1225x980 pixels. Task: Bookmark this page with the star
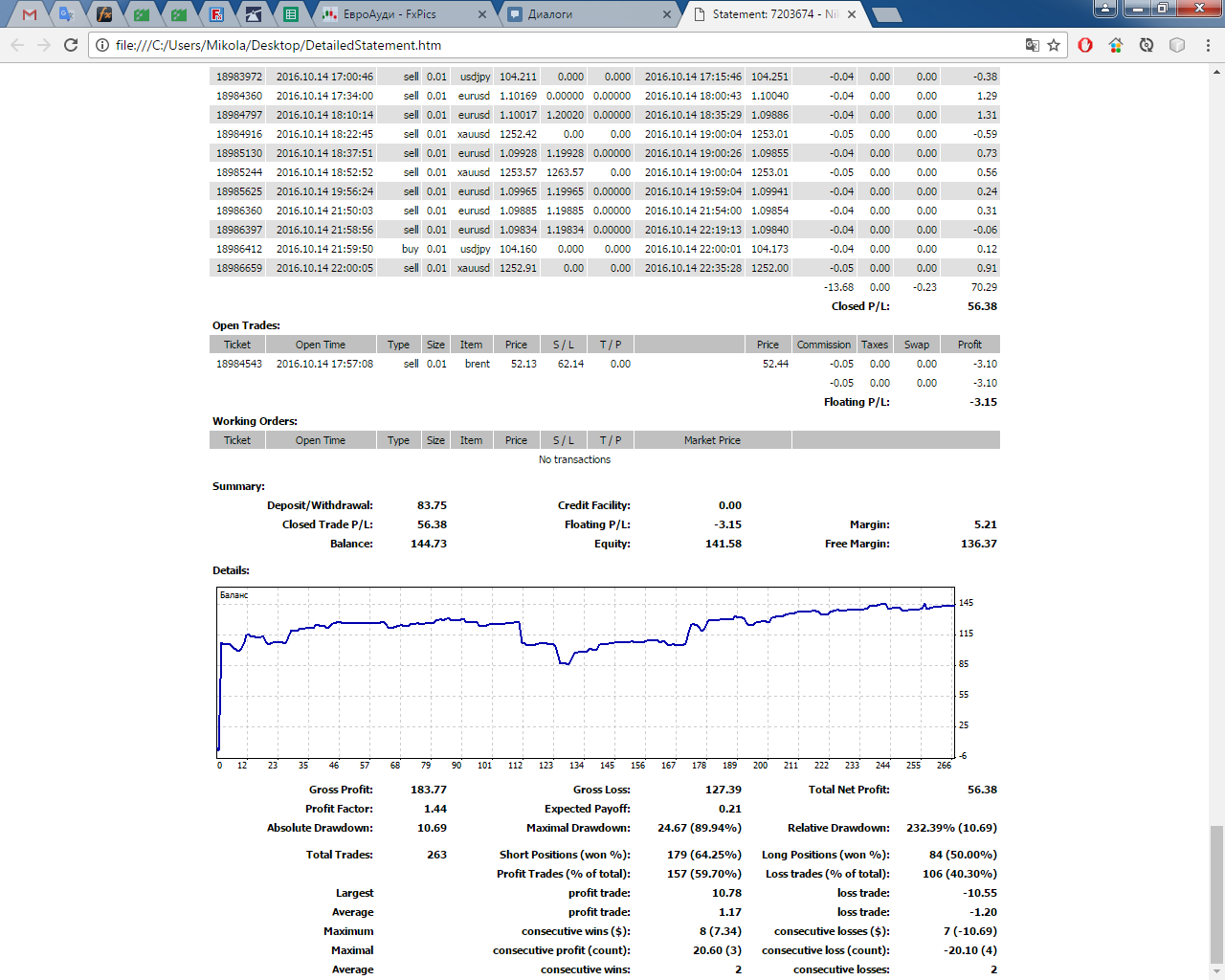coord(1054,45)
